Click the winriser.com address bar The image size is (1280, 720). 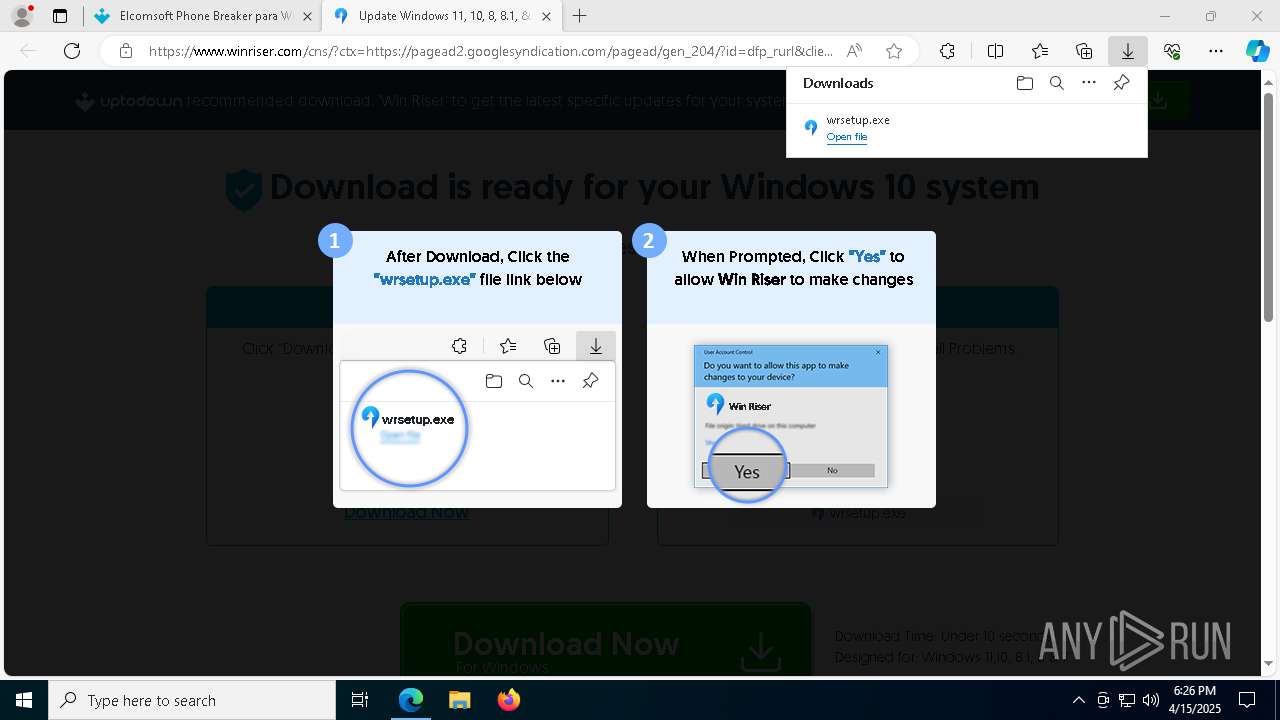[x=490, y=51]
